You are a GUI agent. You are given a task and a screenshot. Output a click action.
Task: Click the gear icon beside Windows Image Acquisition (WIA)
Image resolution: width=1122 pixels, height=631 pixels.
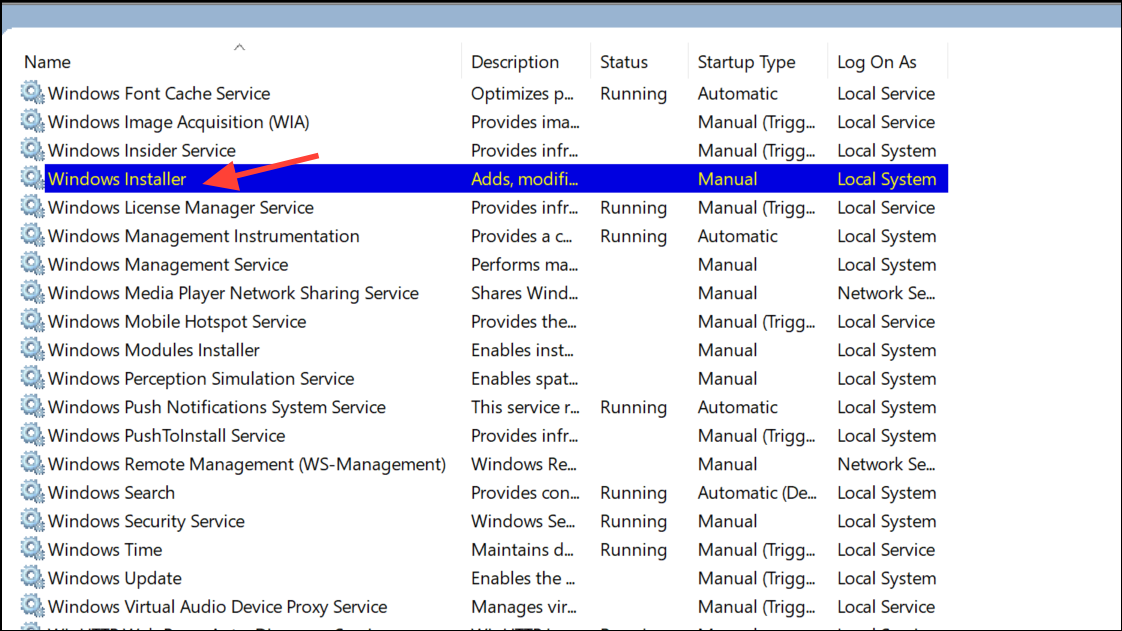32,121
